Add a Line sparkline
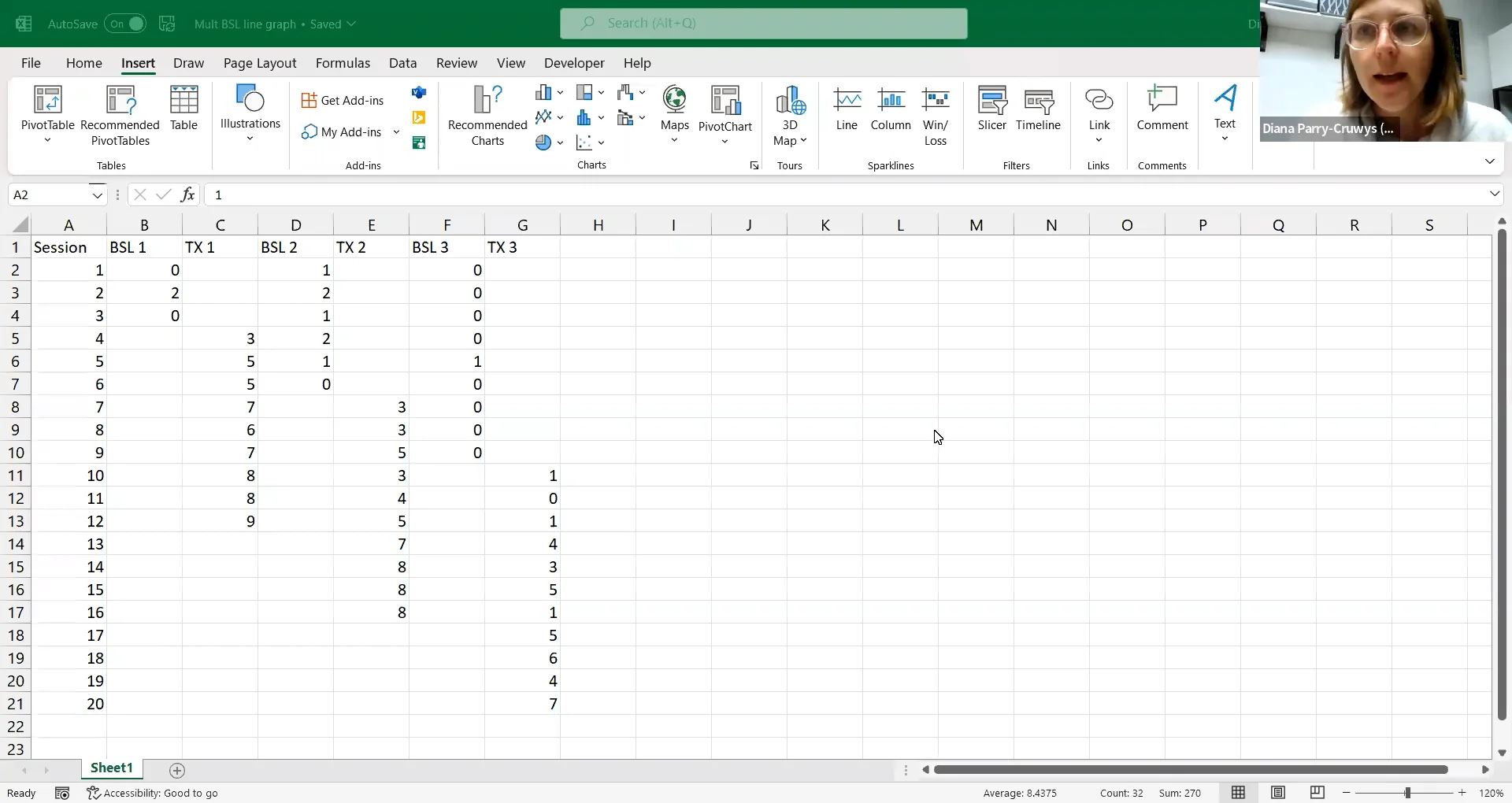This screenshot has height=803, width=1512. [x=846, y=110]
